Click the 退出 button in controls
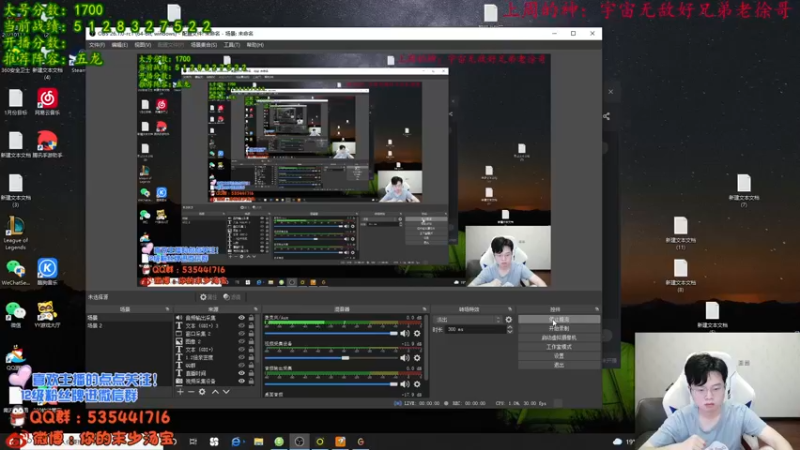This screenshot has width=800, height=450. click(559, 365)
